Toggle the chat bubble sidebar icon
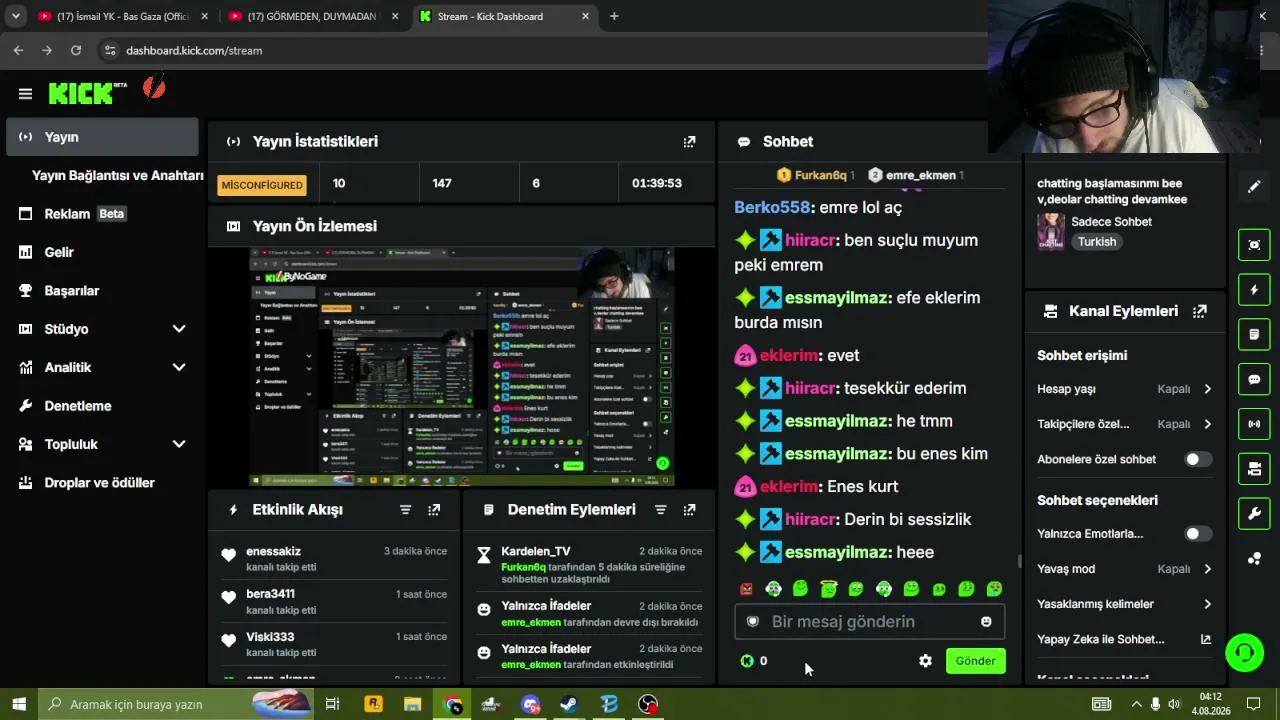This screenshot has height=720, width=1280. 1254,379
